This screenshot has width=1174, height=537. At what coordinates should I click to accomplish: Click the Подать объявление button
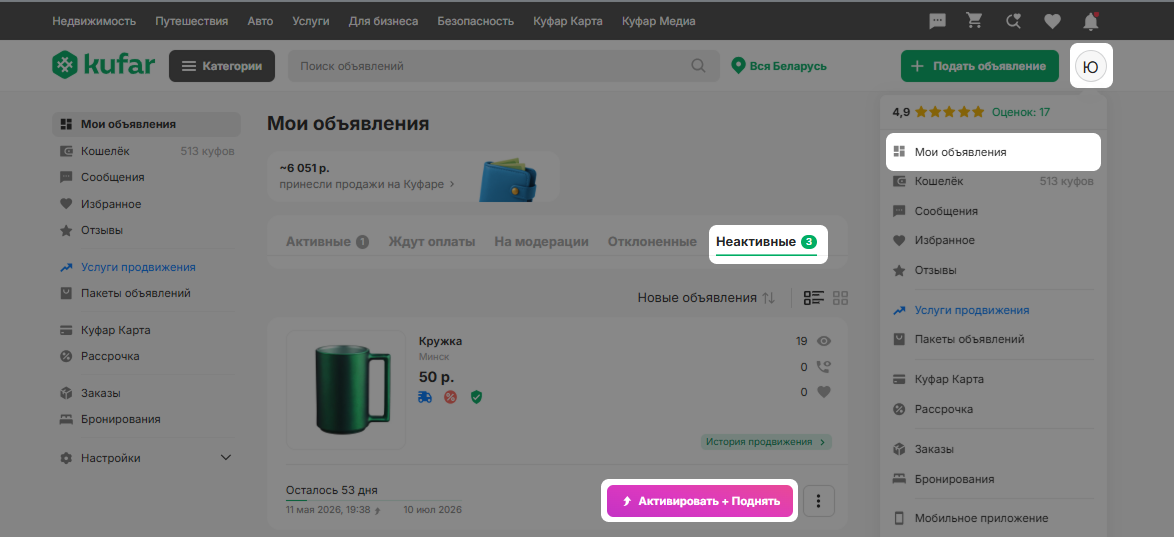[979, 66]
